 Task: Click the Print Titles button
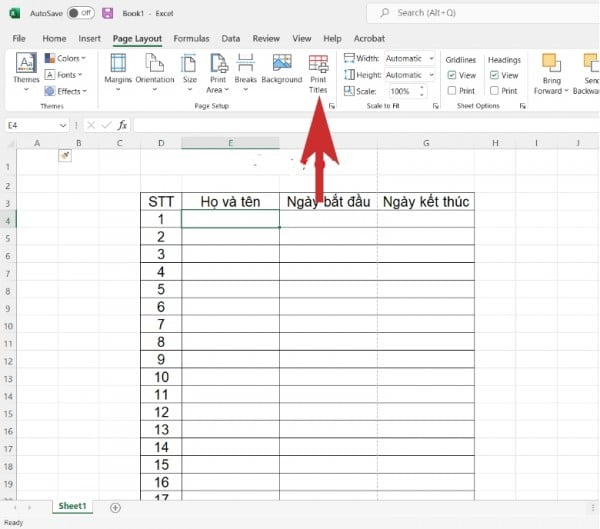[318, 73]
